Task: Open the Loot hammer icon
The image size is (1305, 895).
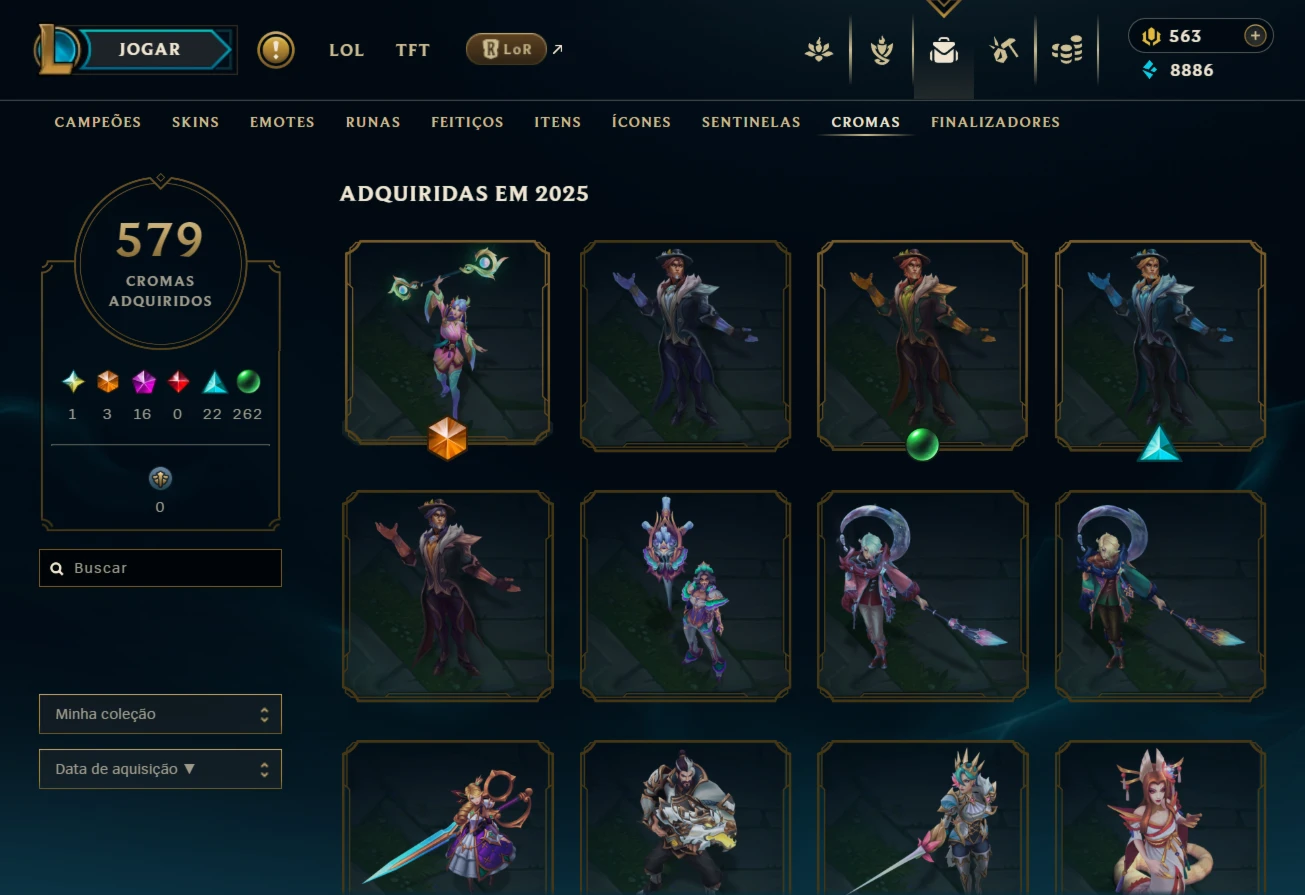Action: [x=1004, y=50]
